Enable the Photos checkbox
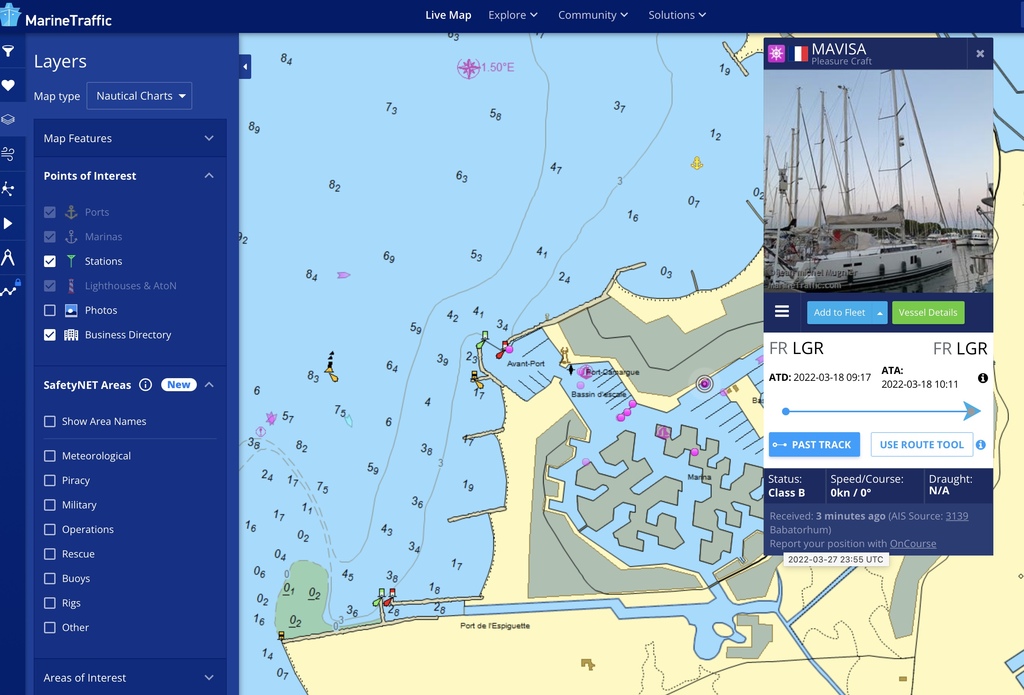 50,310
